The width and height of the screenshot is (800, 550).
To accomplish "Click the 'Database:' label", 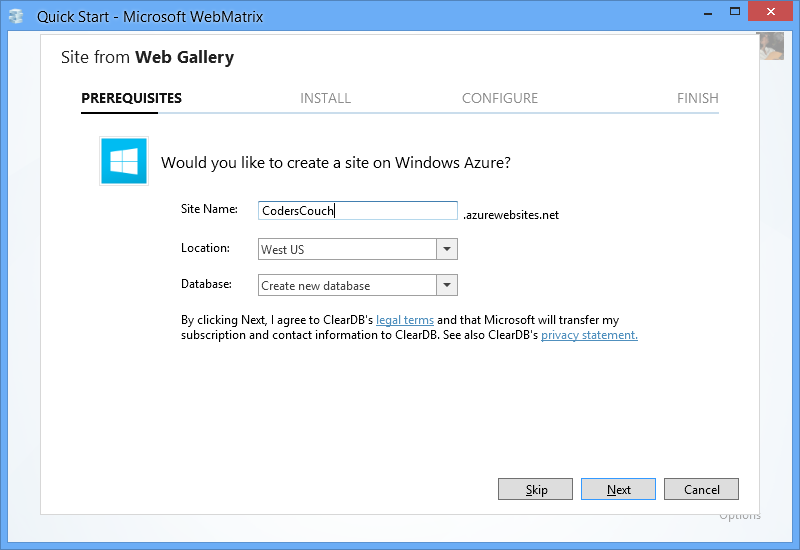I will [x=206, y=284].
